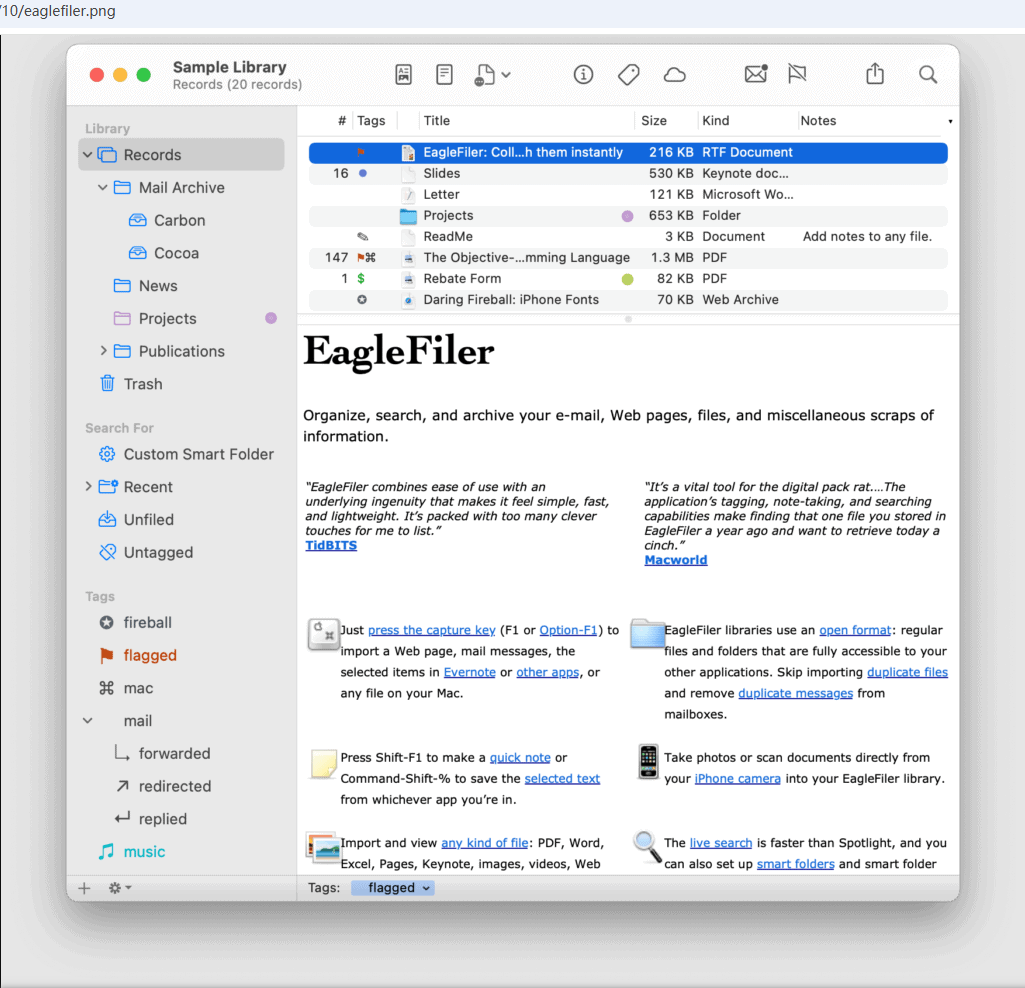The width and height of the screenshot is (1025, 988).
Task: Click the purple label dot on the Projects row
Action: (x=627, y=216)
